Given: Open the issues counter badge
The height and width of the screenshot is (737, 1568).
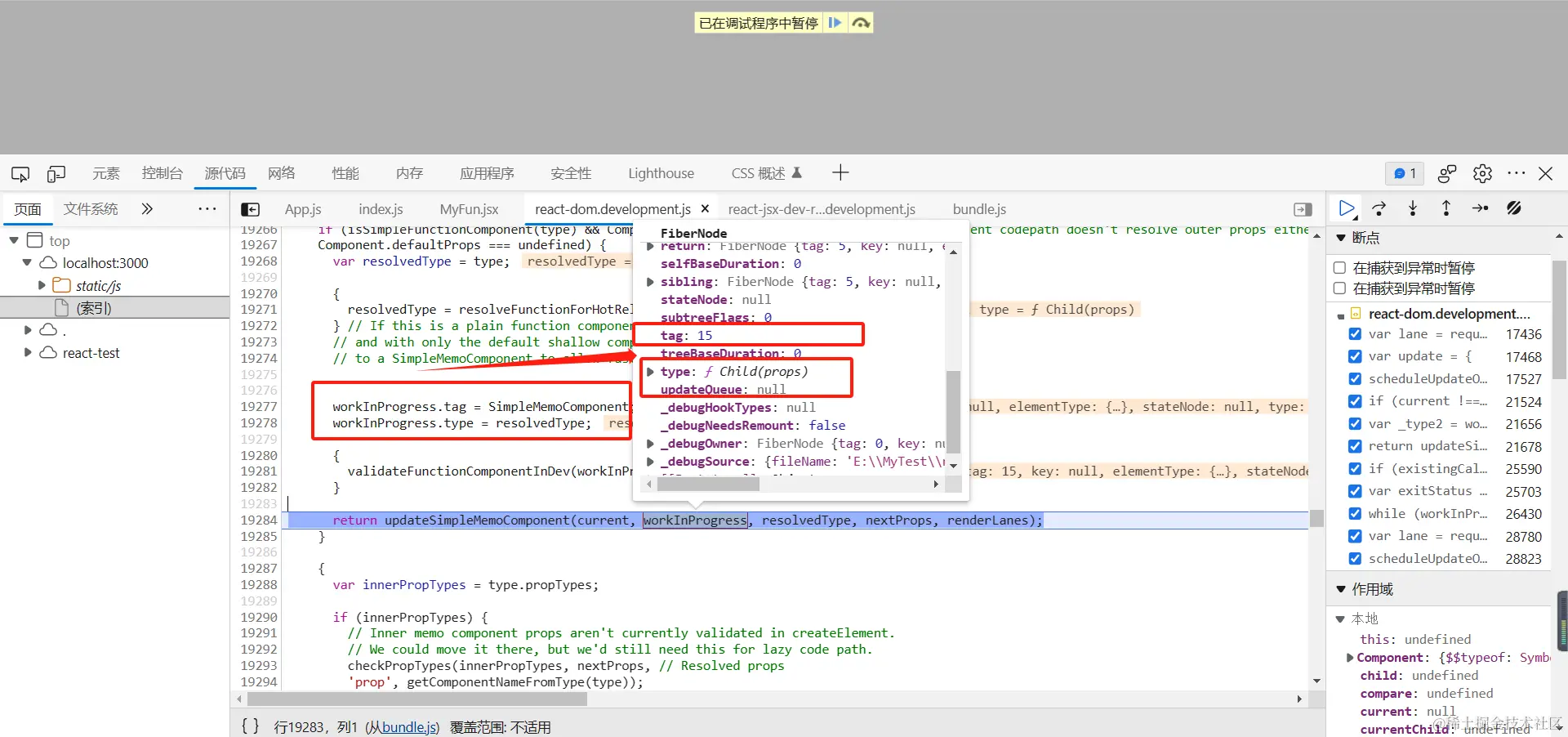Looking at the screenshot, I should (1405, 173).
